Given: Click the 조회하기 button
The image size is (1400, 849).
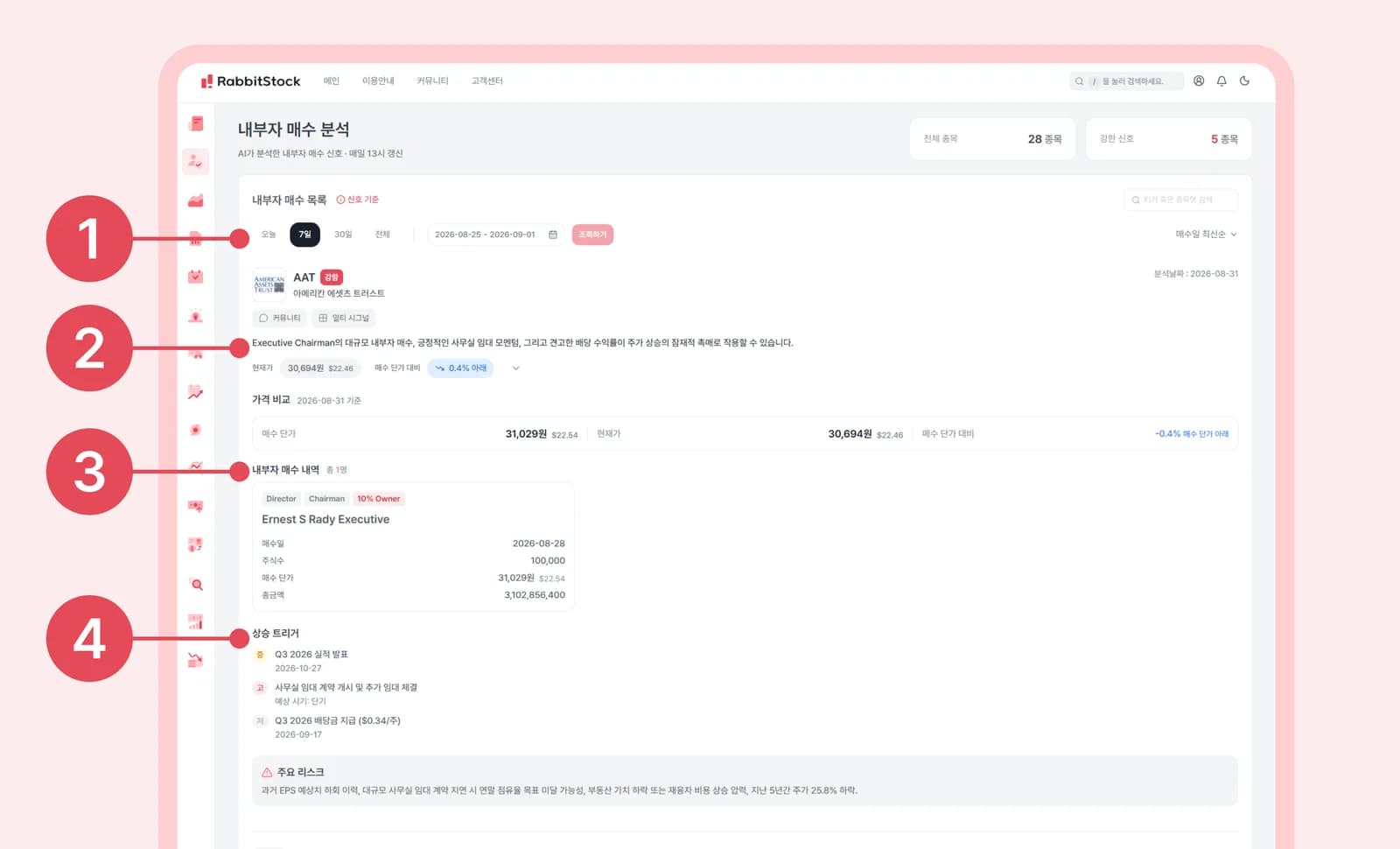Looking at the screenshot, I should [x=592, y=235].
